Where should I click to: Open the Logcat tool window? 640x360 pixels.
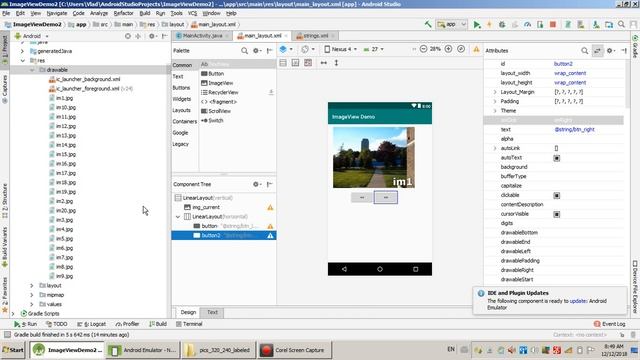coord(91,324)
